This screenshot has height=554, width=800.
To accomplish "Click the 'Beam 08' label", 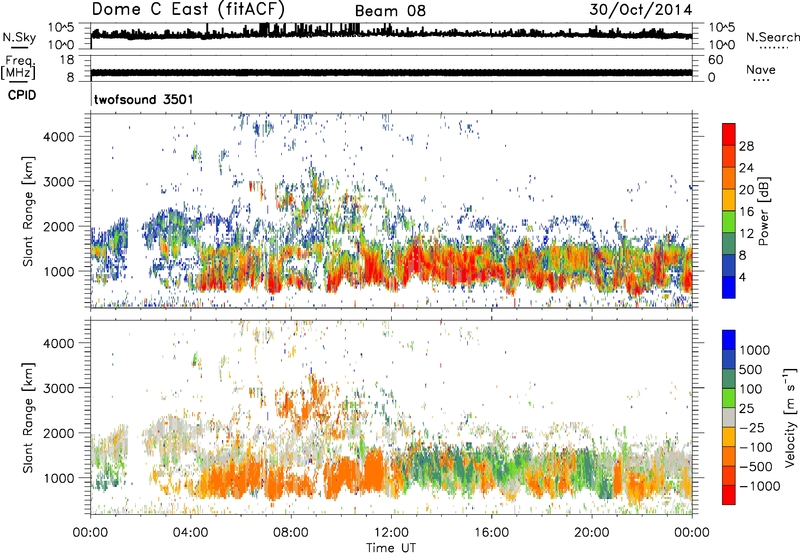I will [390, 11].
